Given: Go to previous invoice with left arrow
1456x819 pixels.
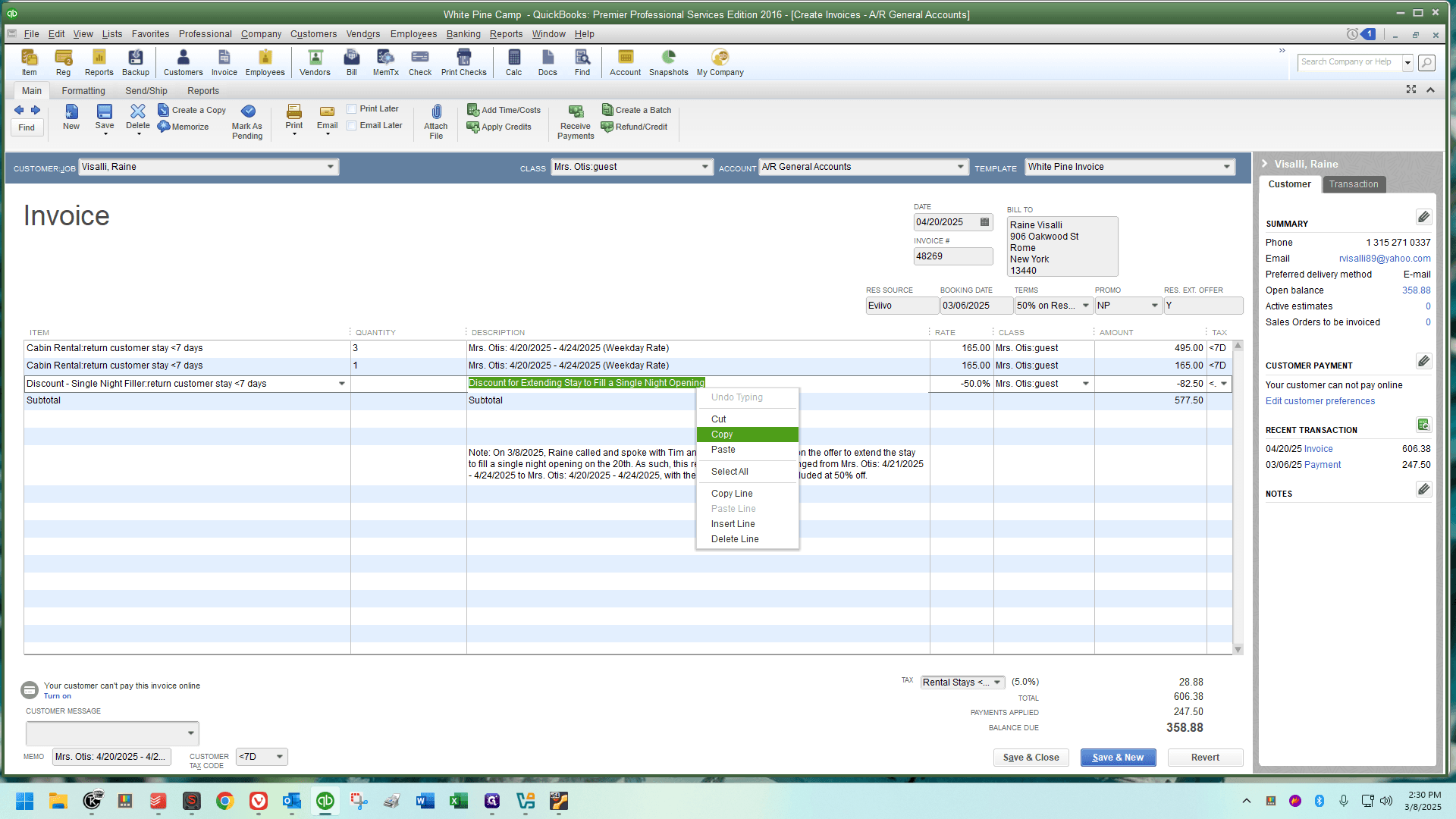Looking at the screenshot, I should 19,110.
